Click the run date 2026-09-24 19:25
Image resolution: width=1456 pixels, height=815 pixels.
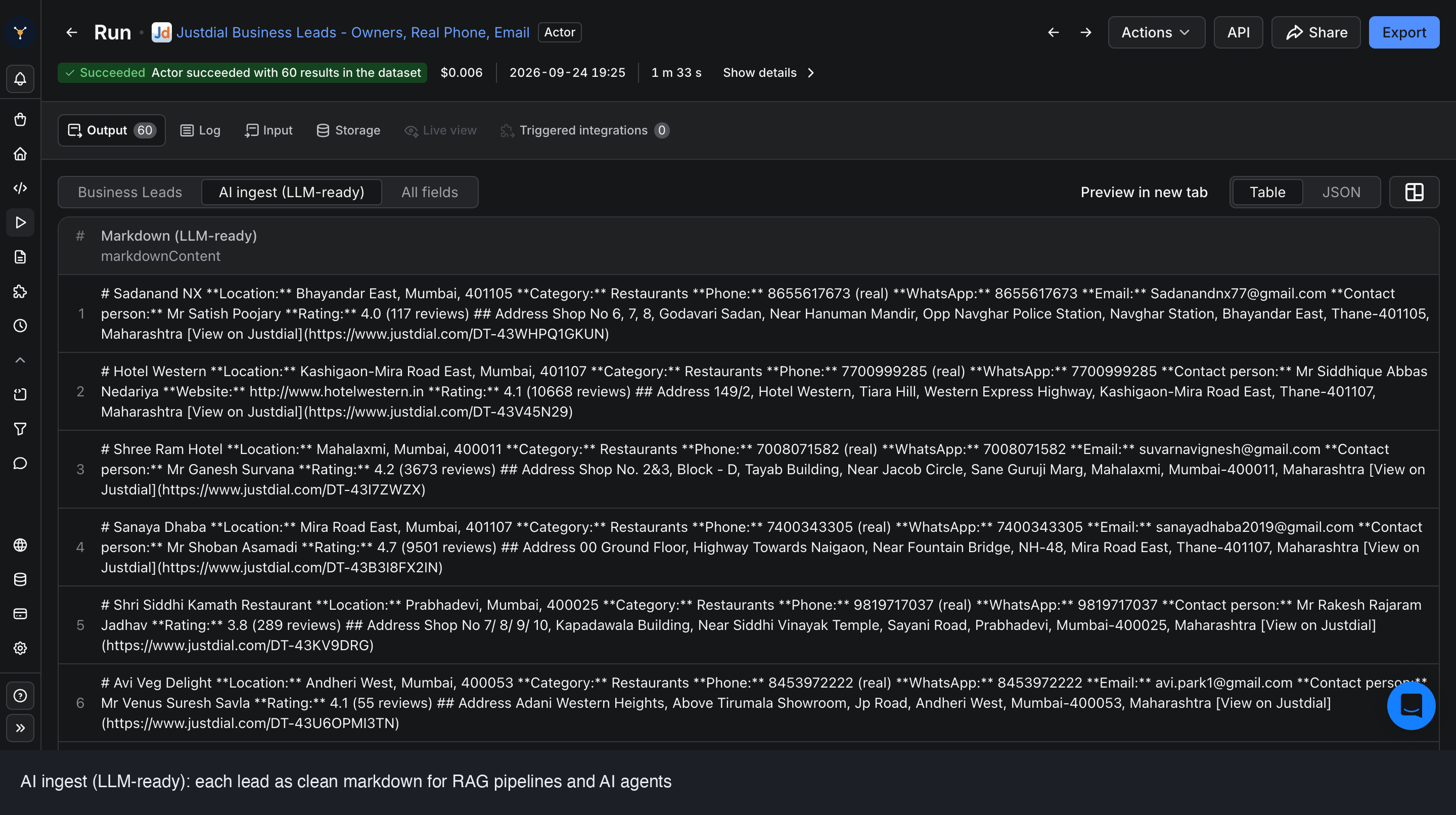pyautogui.click(x=567, y=72)
